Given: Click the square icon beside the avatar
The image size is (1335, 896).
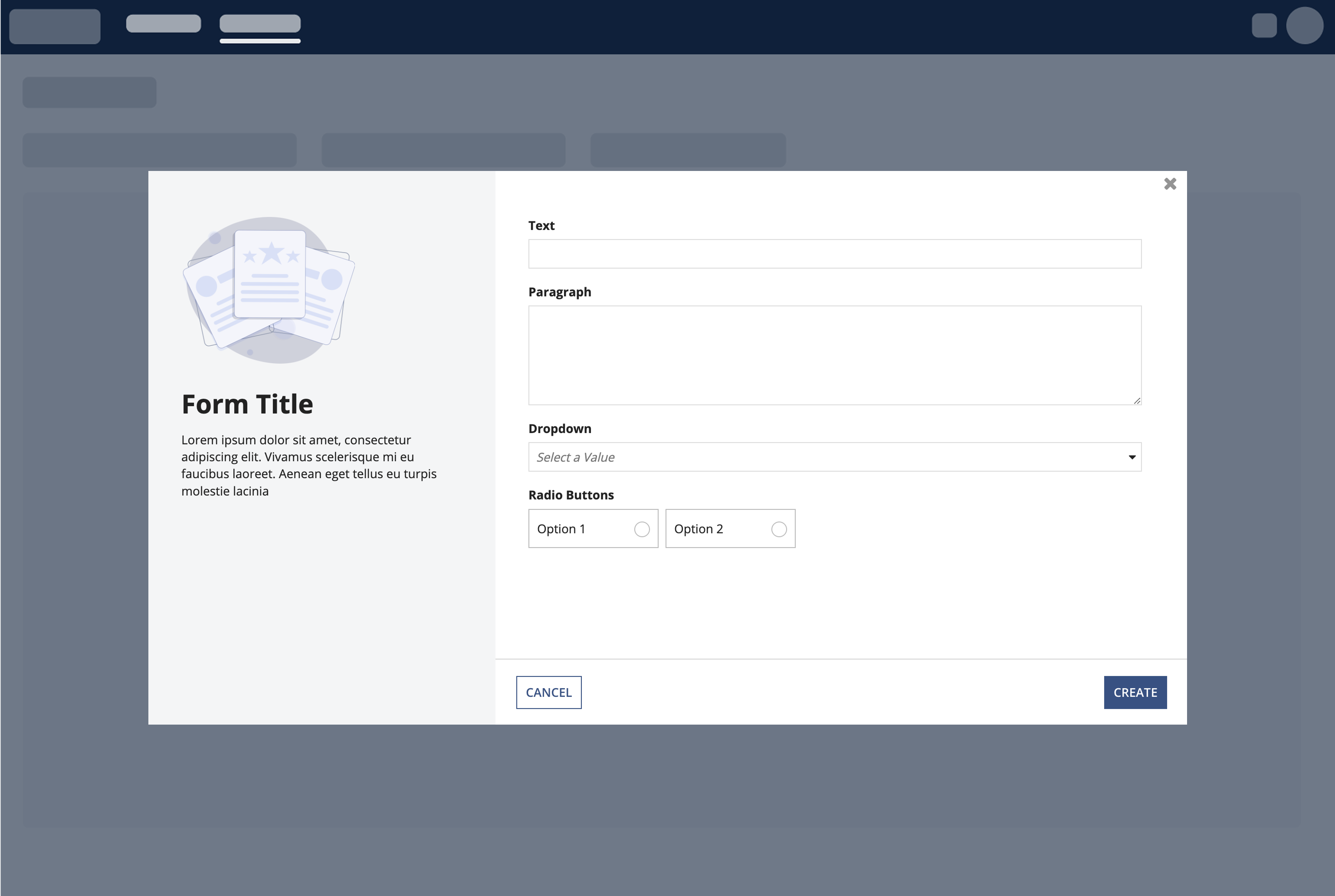Looking at the screenshot, I should (1263, 26).
